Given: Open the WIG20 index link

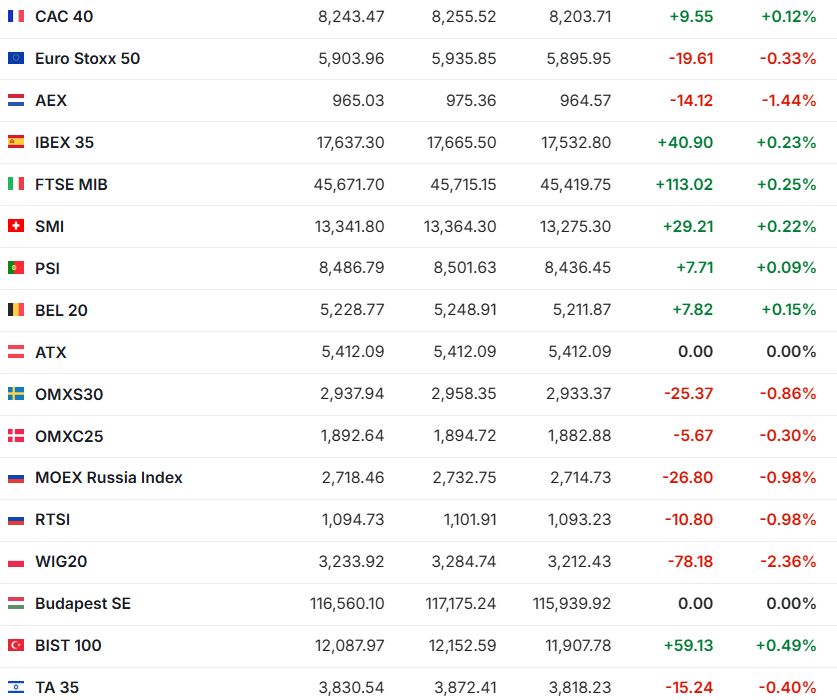Looking at the screenshot, I should (x=61, y=562).
